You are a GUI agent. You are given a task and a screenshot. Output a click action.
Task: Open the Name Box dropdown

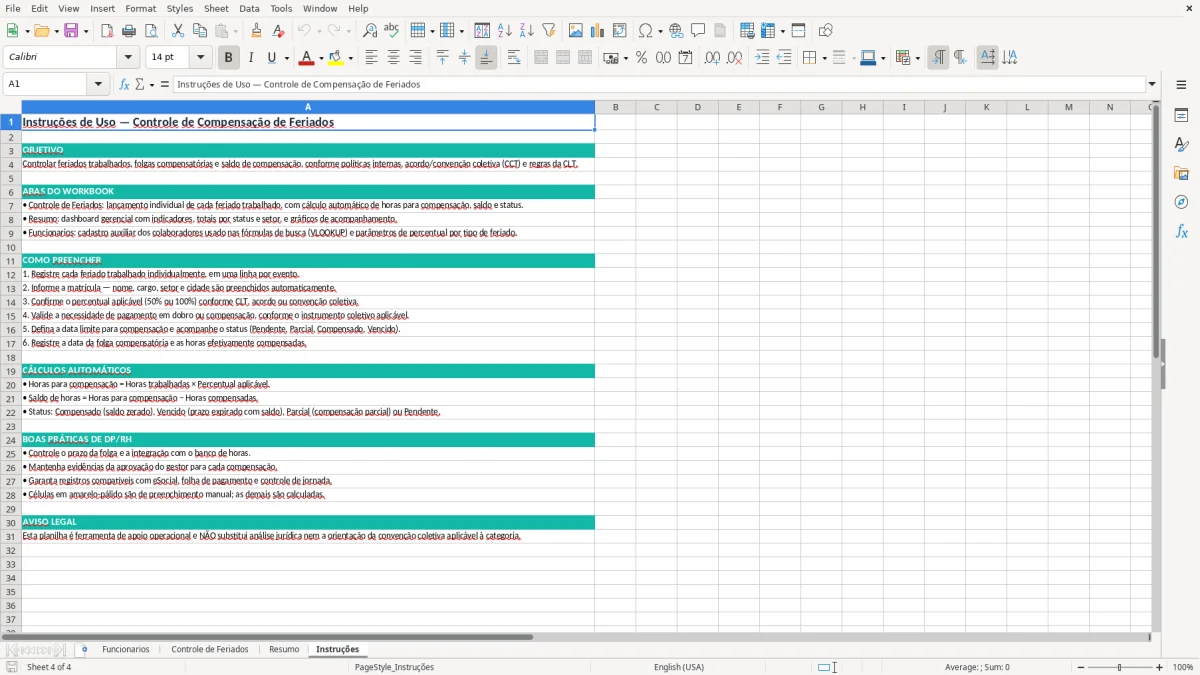click(x=98, y=84)
